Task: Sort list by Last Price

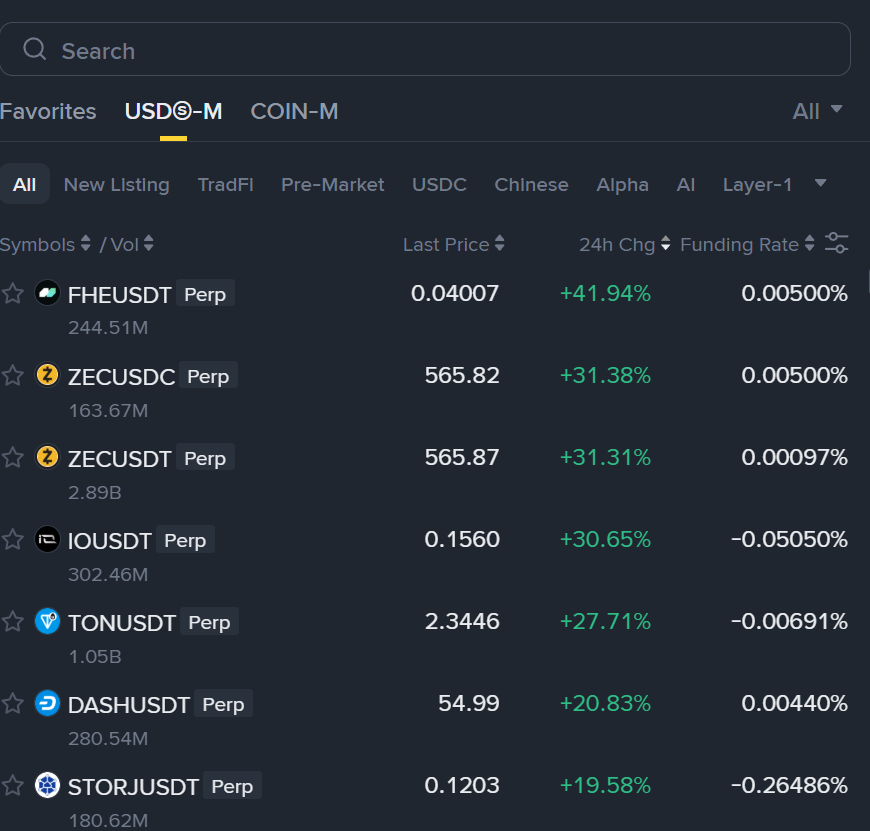Action: point(453,244)
